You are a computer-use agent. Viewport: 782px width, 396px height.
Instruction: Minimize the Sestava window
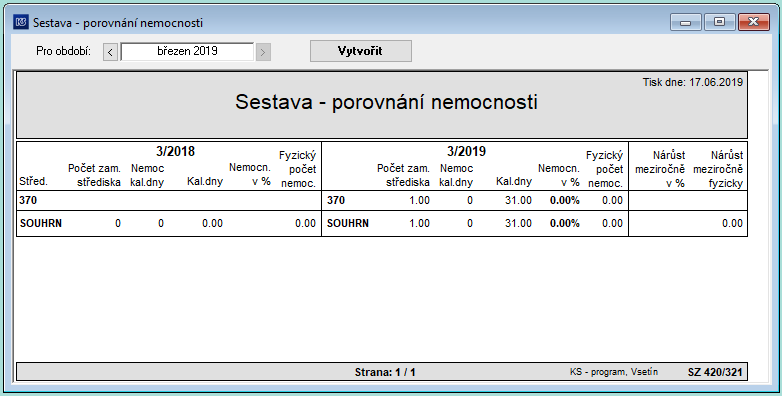pyautogui.click(x=686, y=22)
